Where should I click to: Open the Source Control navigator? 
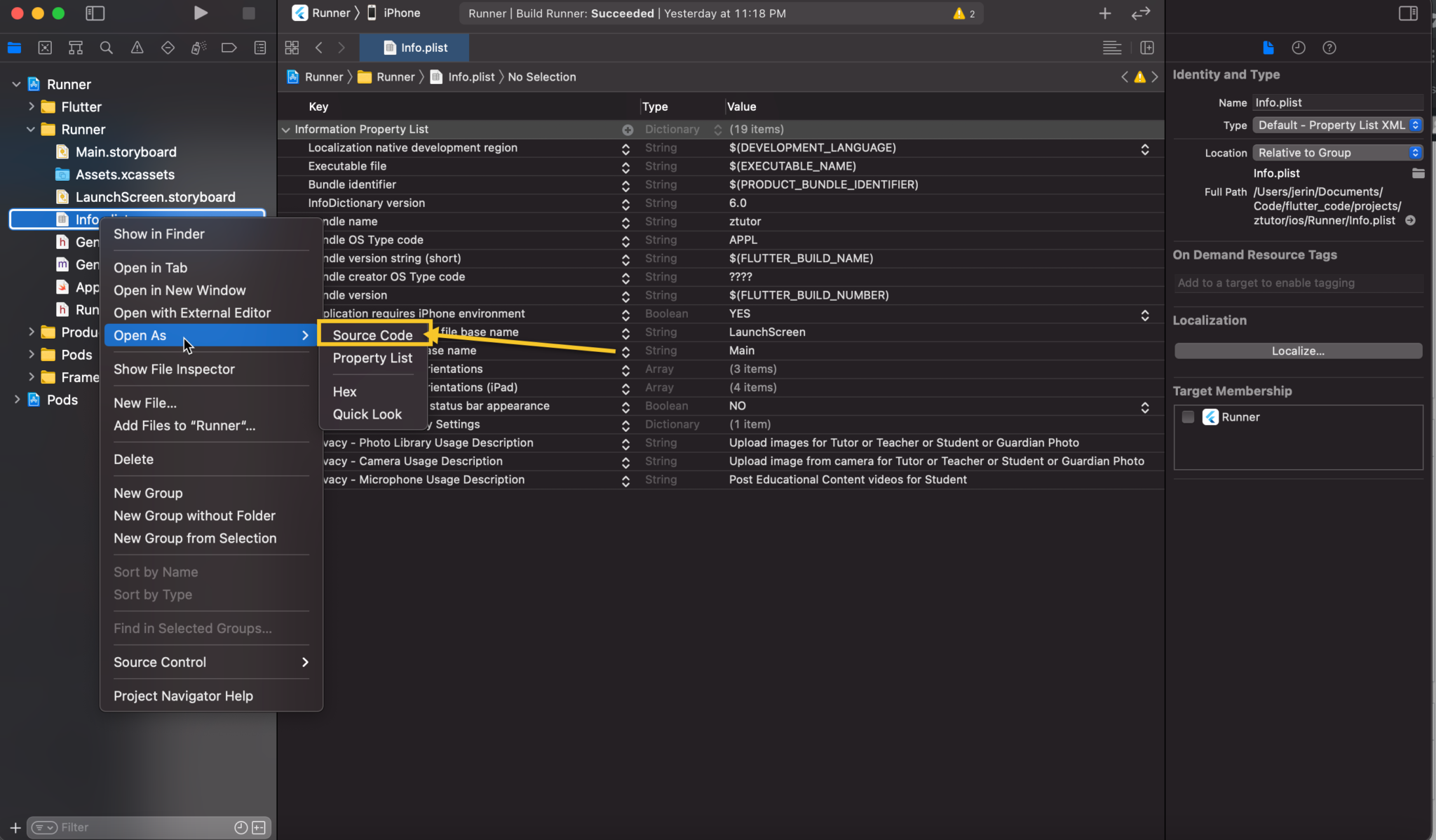pos(45,48)
